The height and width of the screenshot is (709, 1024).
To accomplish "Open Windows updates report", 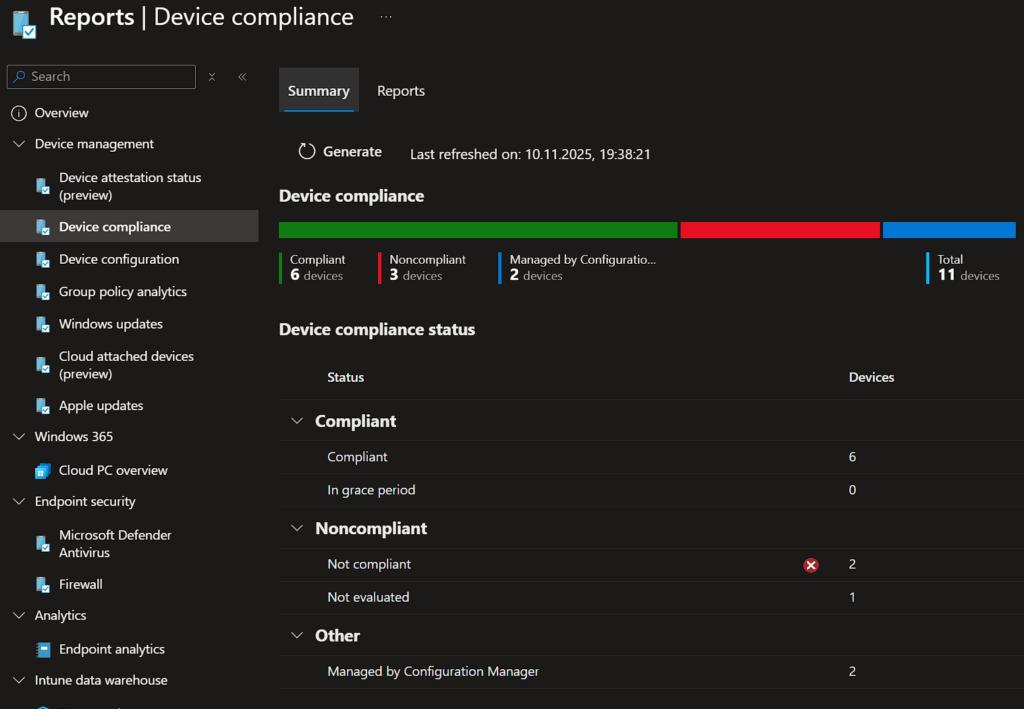I will point(110,324).
